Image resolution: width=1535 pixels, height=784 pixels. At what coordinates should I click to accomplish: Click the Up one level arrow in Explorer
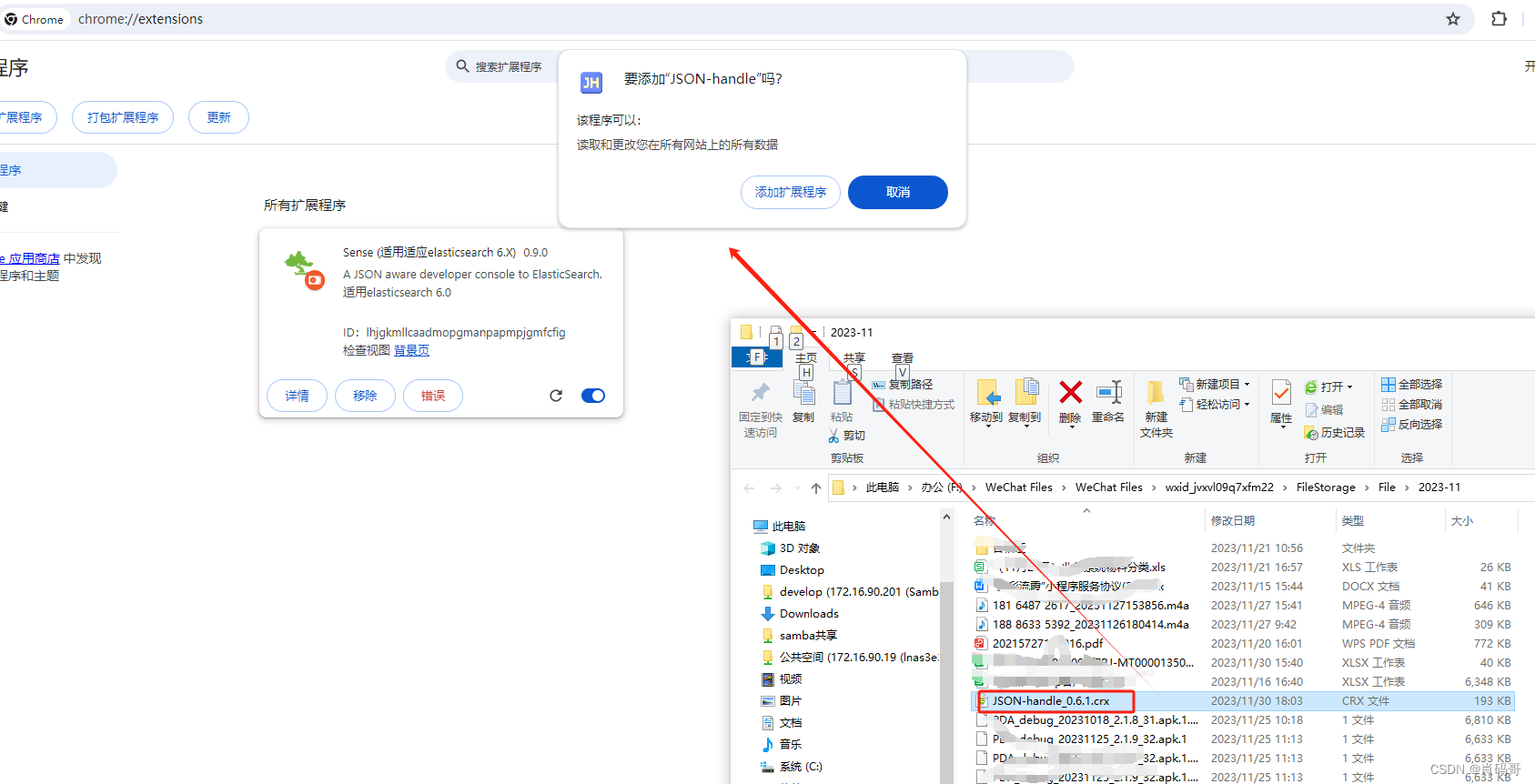[x=816, y=488]
